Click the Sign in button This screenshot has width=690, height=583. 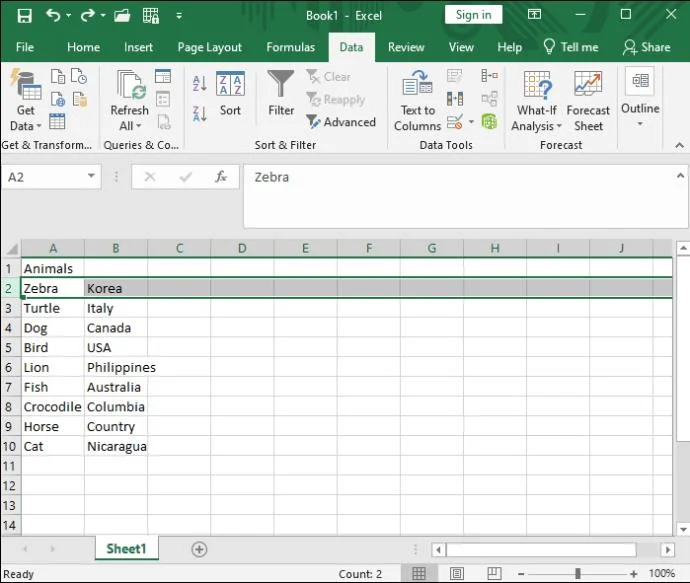pos(473,15)
